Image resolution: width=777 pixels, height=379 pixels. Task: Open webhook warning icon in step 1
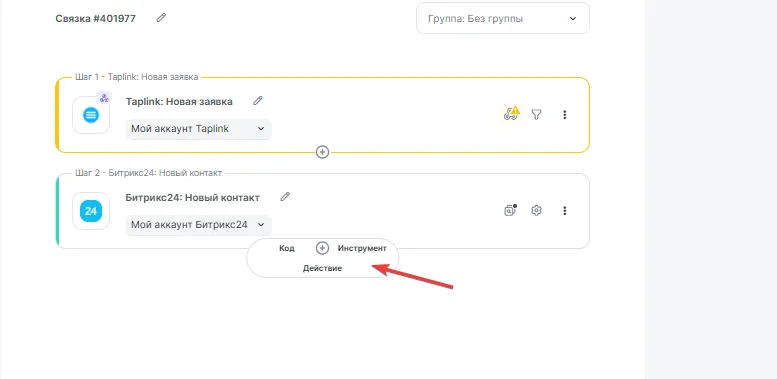click(511, 113)
